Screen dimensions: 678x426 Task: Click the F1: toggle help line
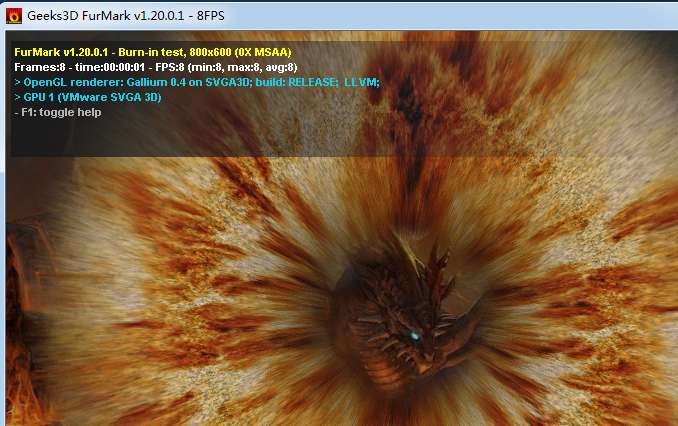(x=58, y=112)
